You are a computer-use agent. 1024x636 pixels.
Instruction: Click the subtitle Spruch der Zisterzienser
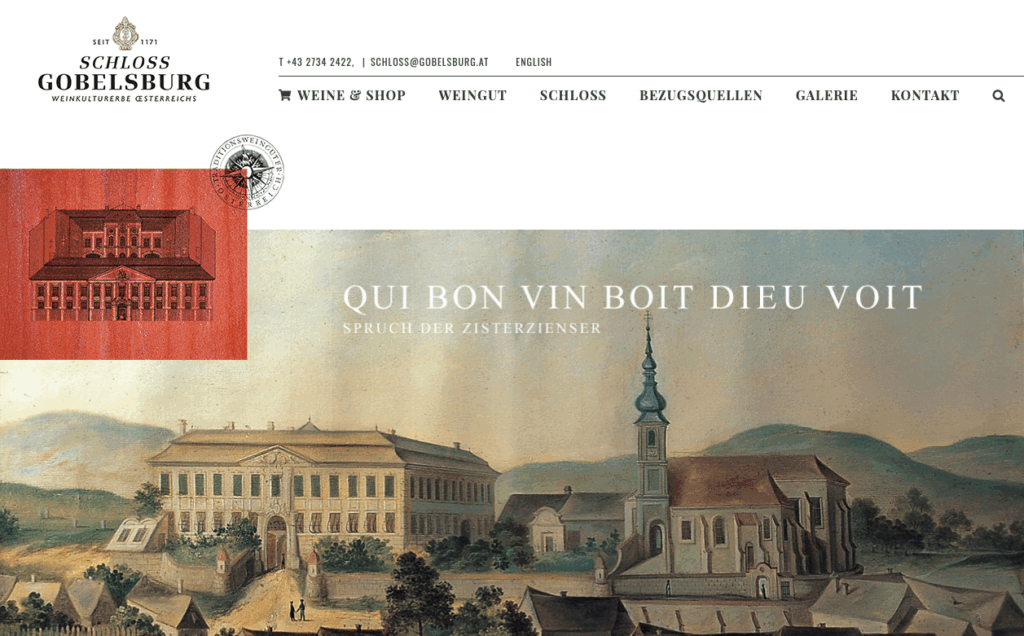(472, 328)
